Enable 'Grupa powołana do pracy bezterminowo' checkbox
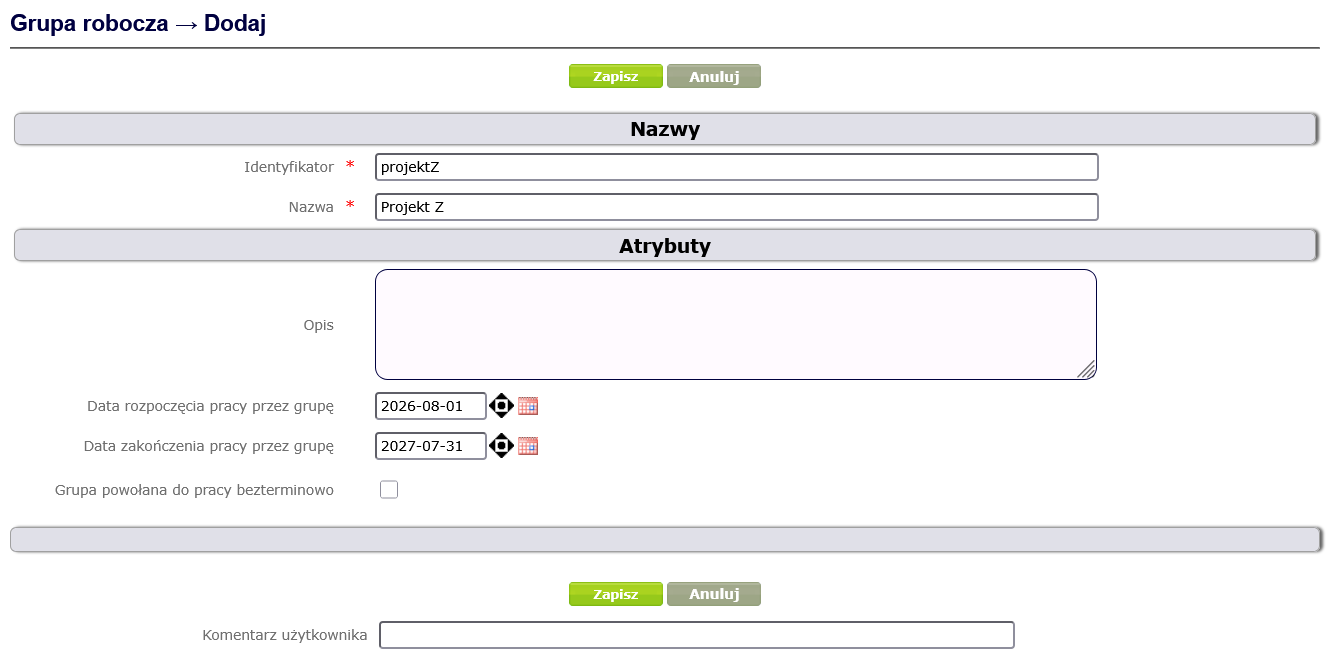This screenshot has height=666, width=1330. pos(389,490)
